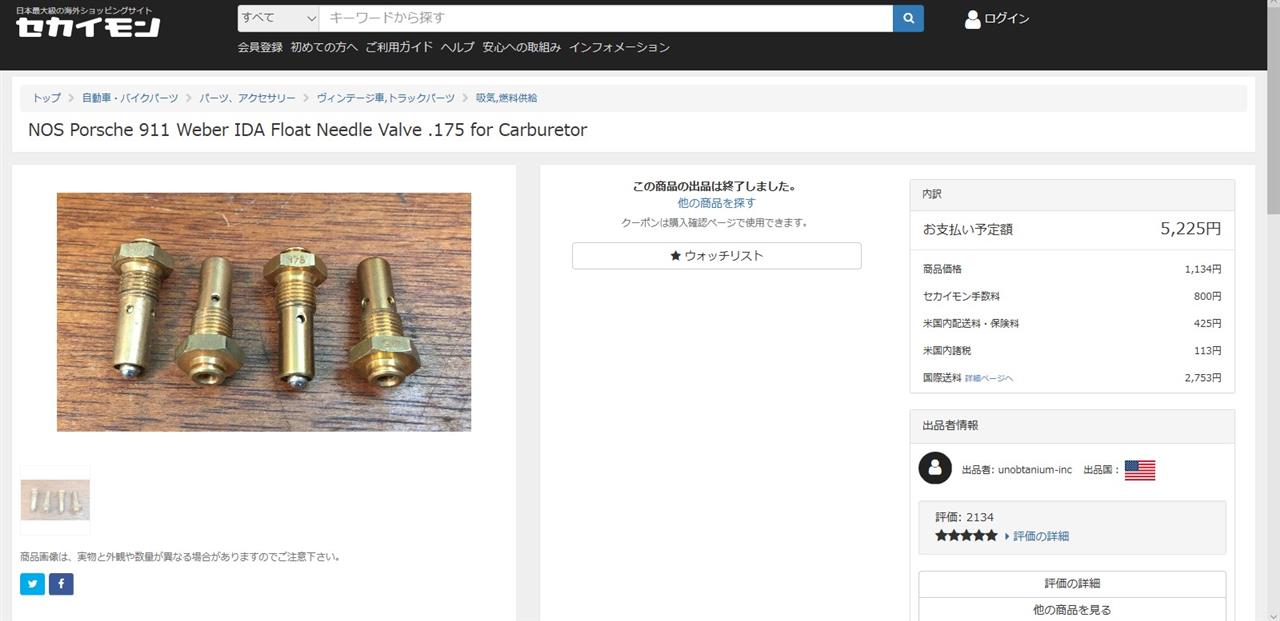Click the seller avatar icon
Screen dimensions: 1280x621
(935, 468)
